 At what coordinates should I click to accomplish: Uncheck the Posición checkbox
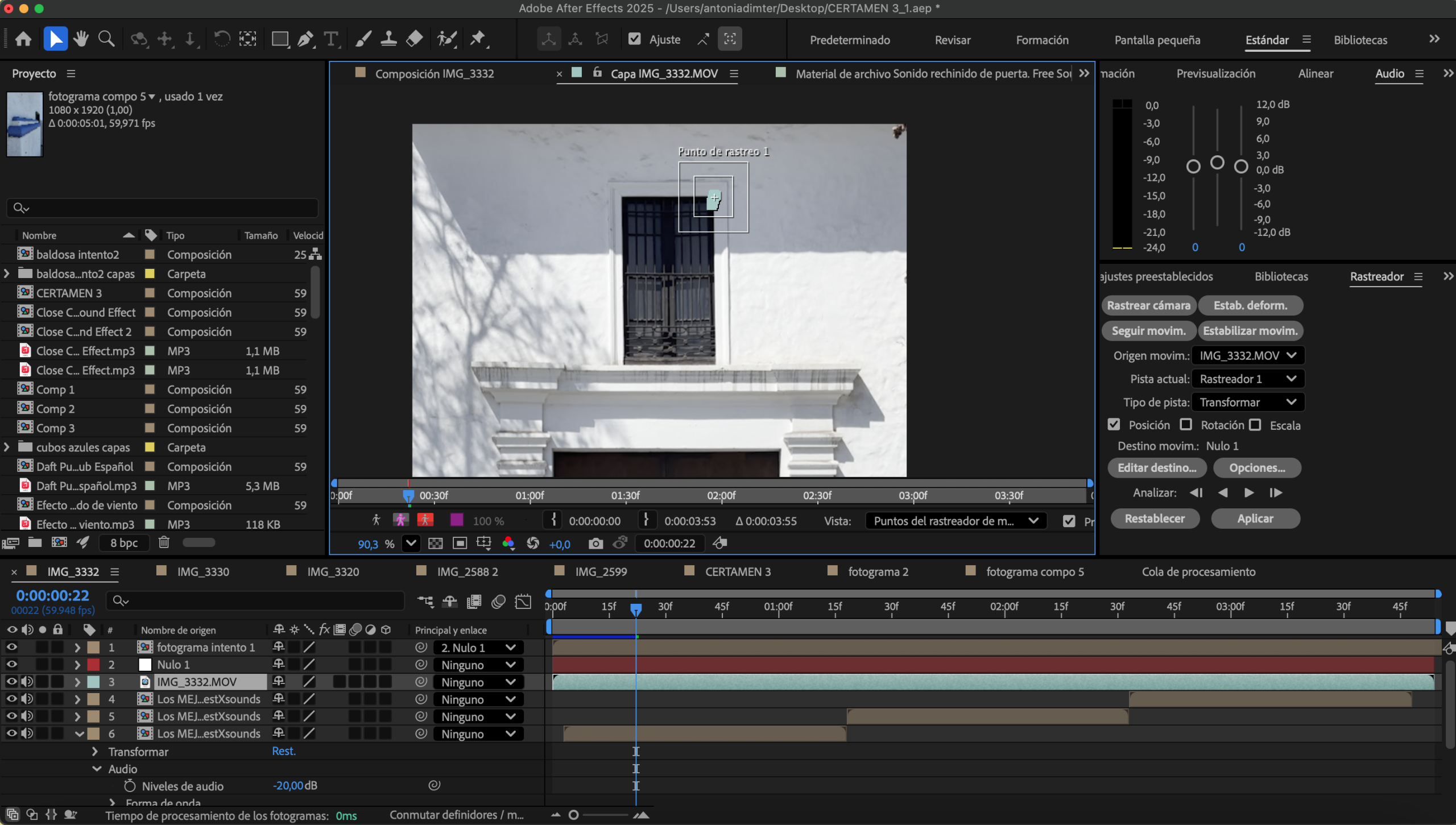pyautogui.click(x=1114, y=425)
